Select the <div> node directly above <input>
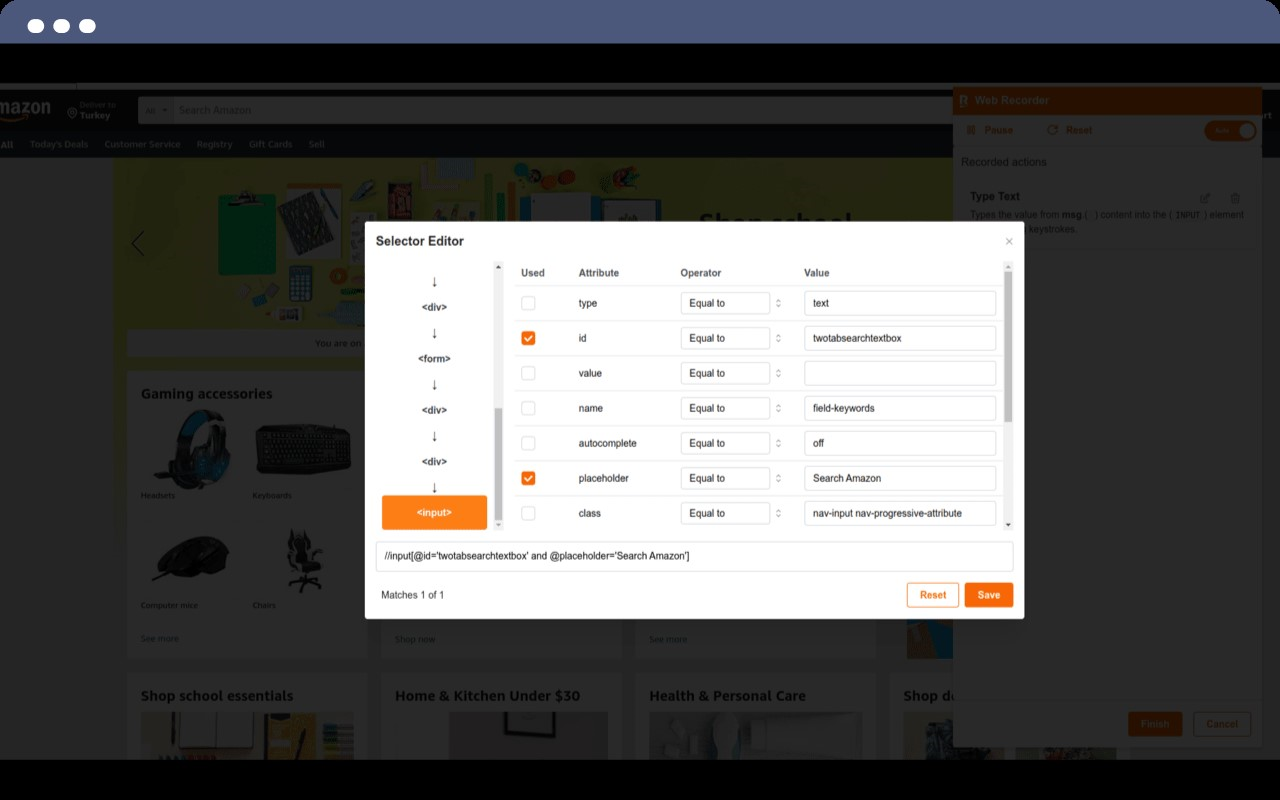 (x=434, y=461)
